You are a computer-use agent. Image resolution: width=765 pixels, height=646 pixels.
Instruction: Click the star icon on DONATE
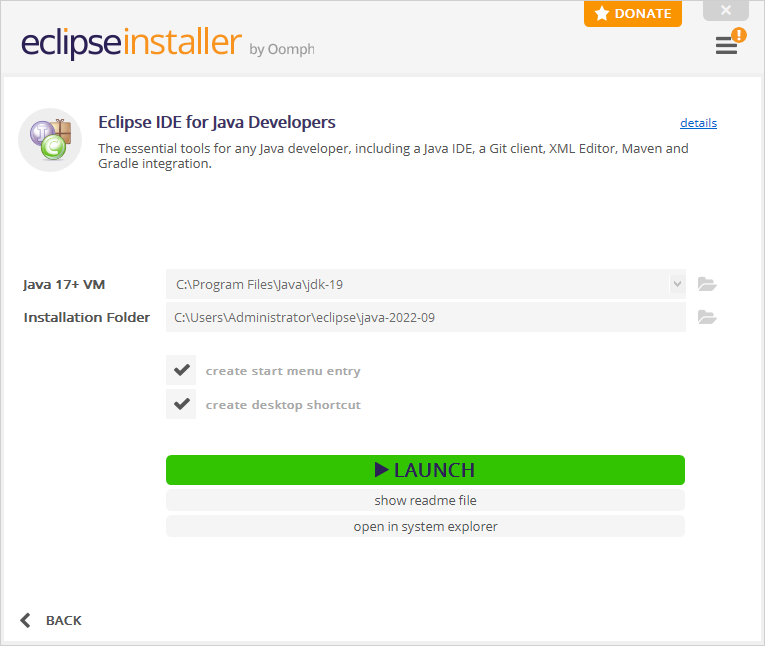tap(602, 14)
